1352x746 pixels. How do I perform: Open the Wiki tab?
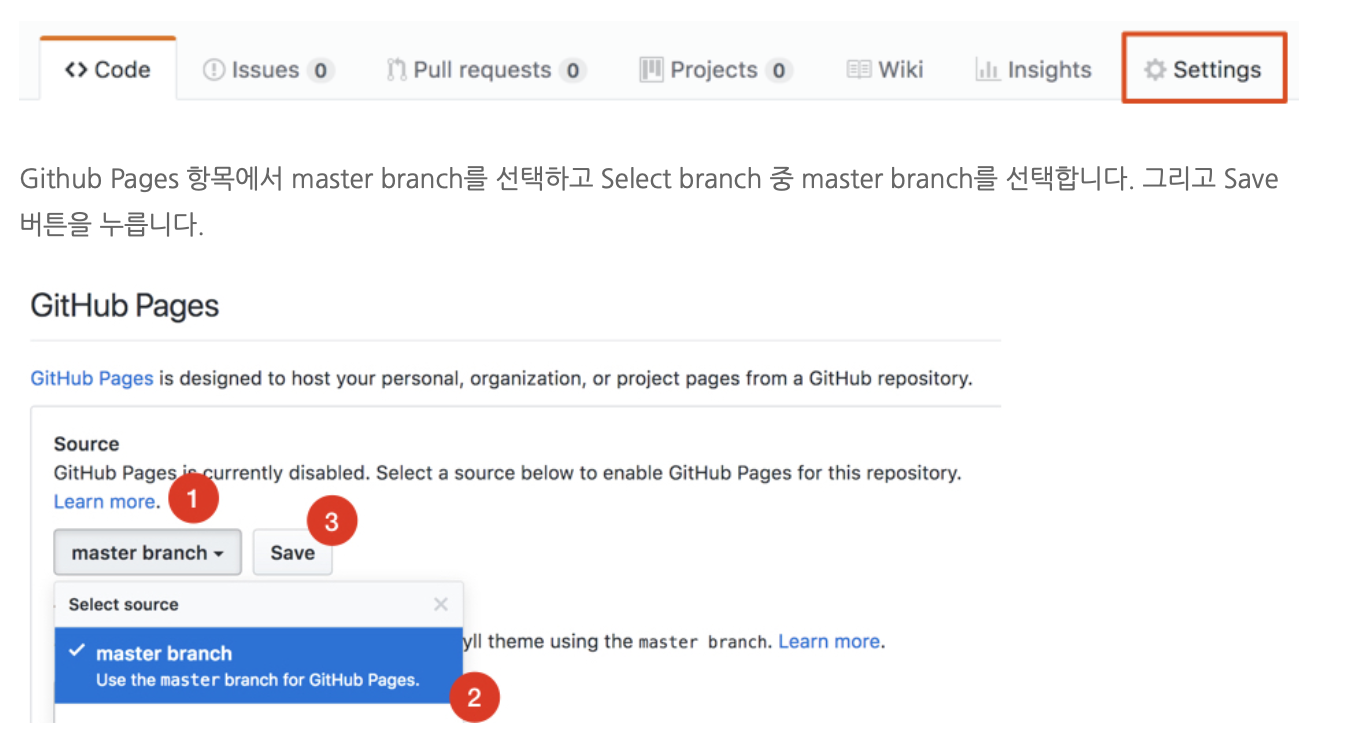click(884, 70)
